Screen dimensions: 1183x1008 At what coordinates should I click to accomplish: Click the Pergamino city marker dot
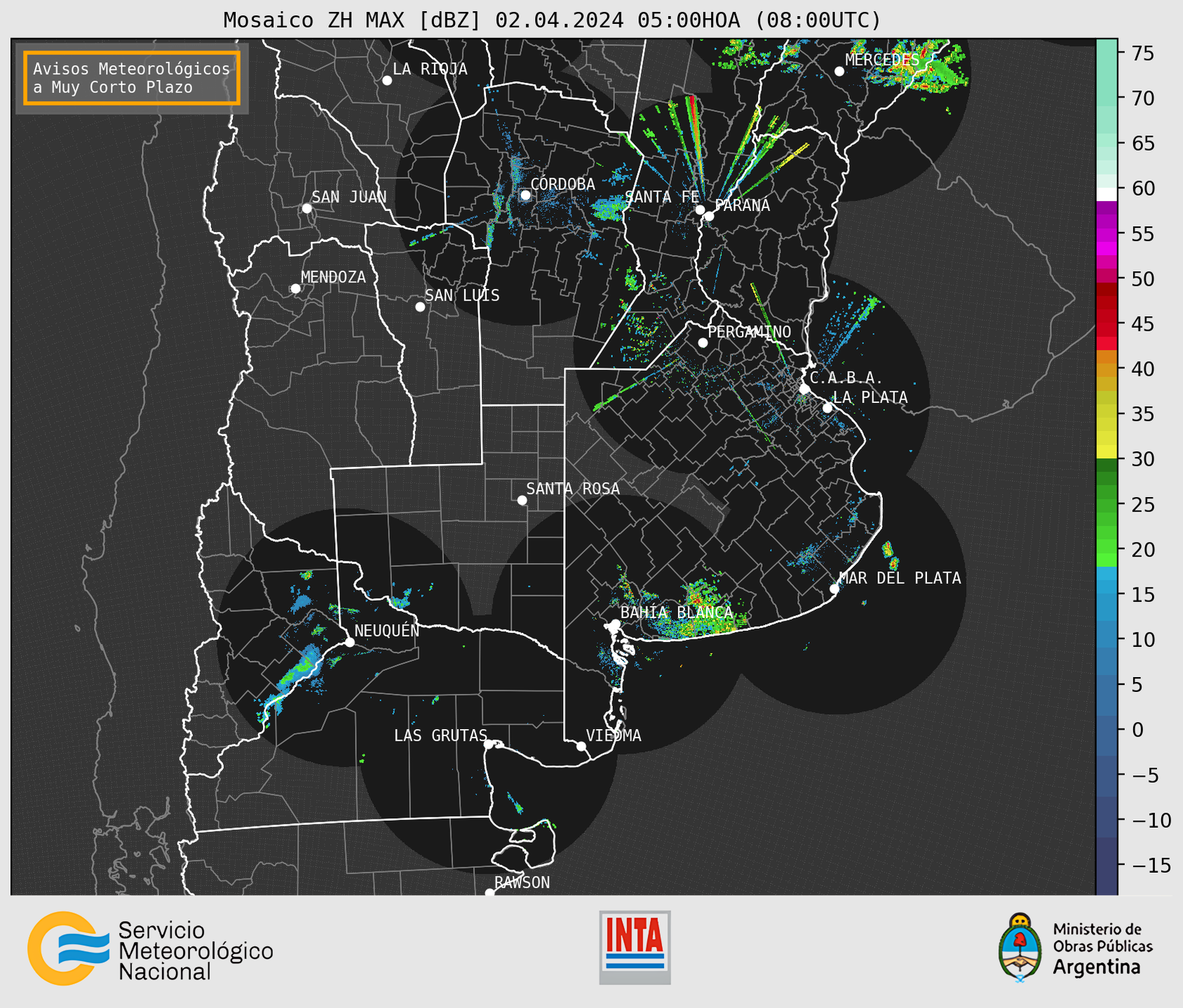pyautogui.click(x=703, y=343)
